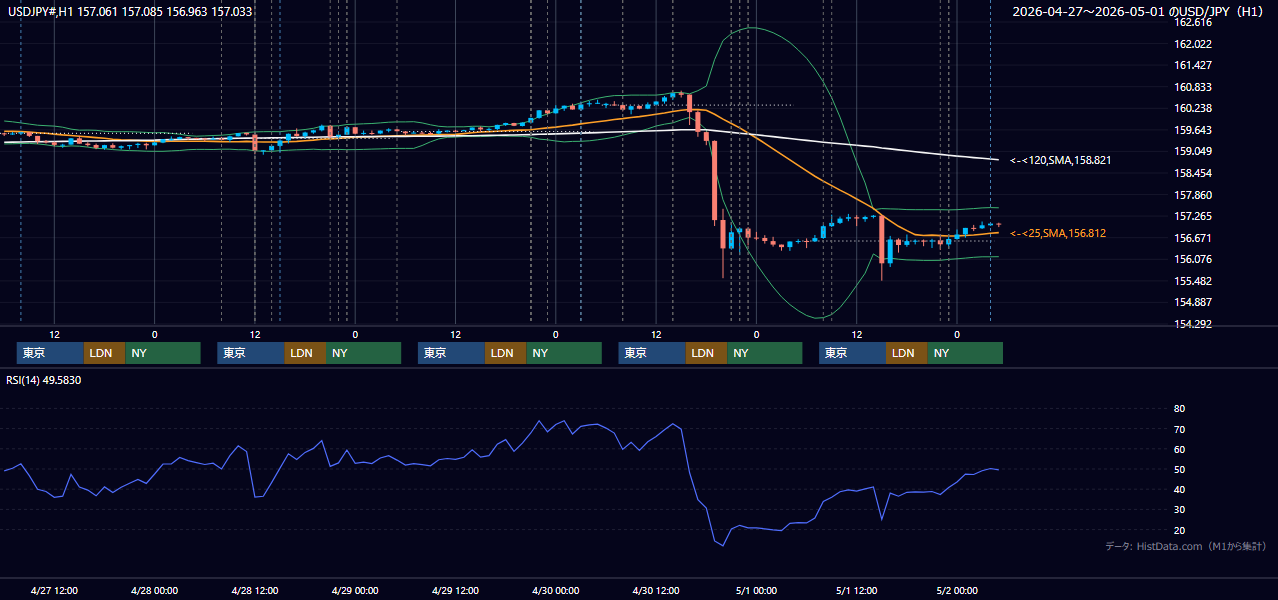Click RSI scale value 40

click(x=1180, y=489)
